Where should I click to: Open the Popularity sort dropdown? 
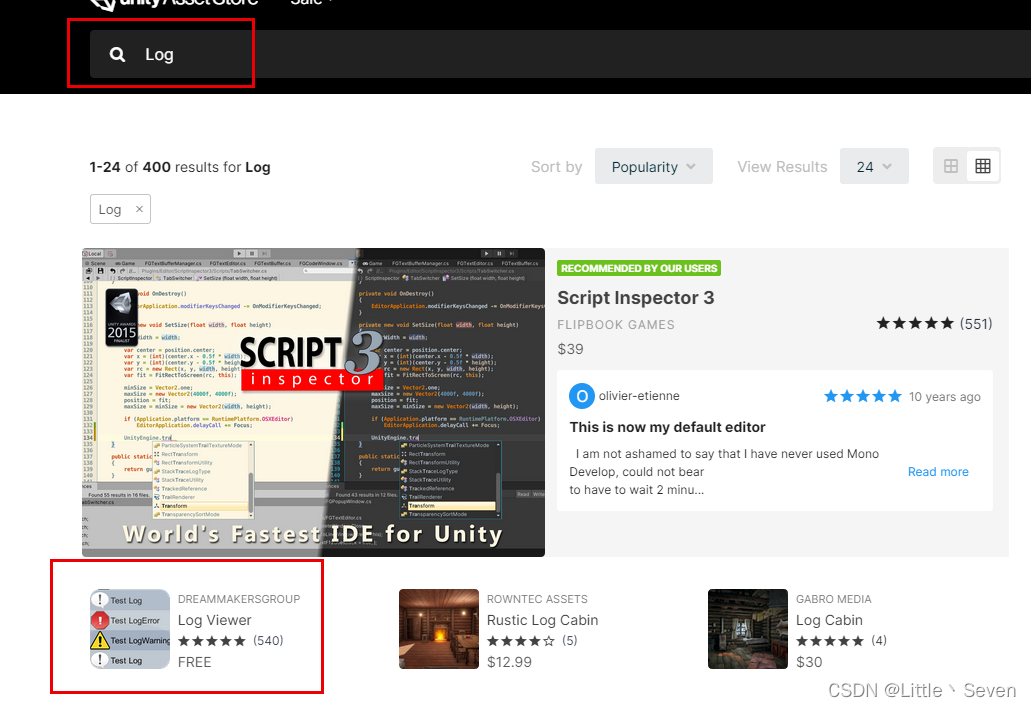[653, 166]
